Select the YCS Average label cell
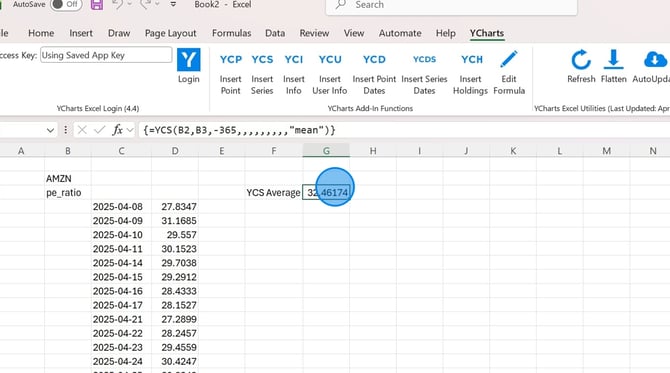Screen dimensions: 670x373 (274, 192)
